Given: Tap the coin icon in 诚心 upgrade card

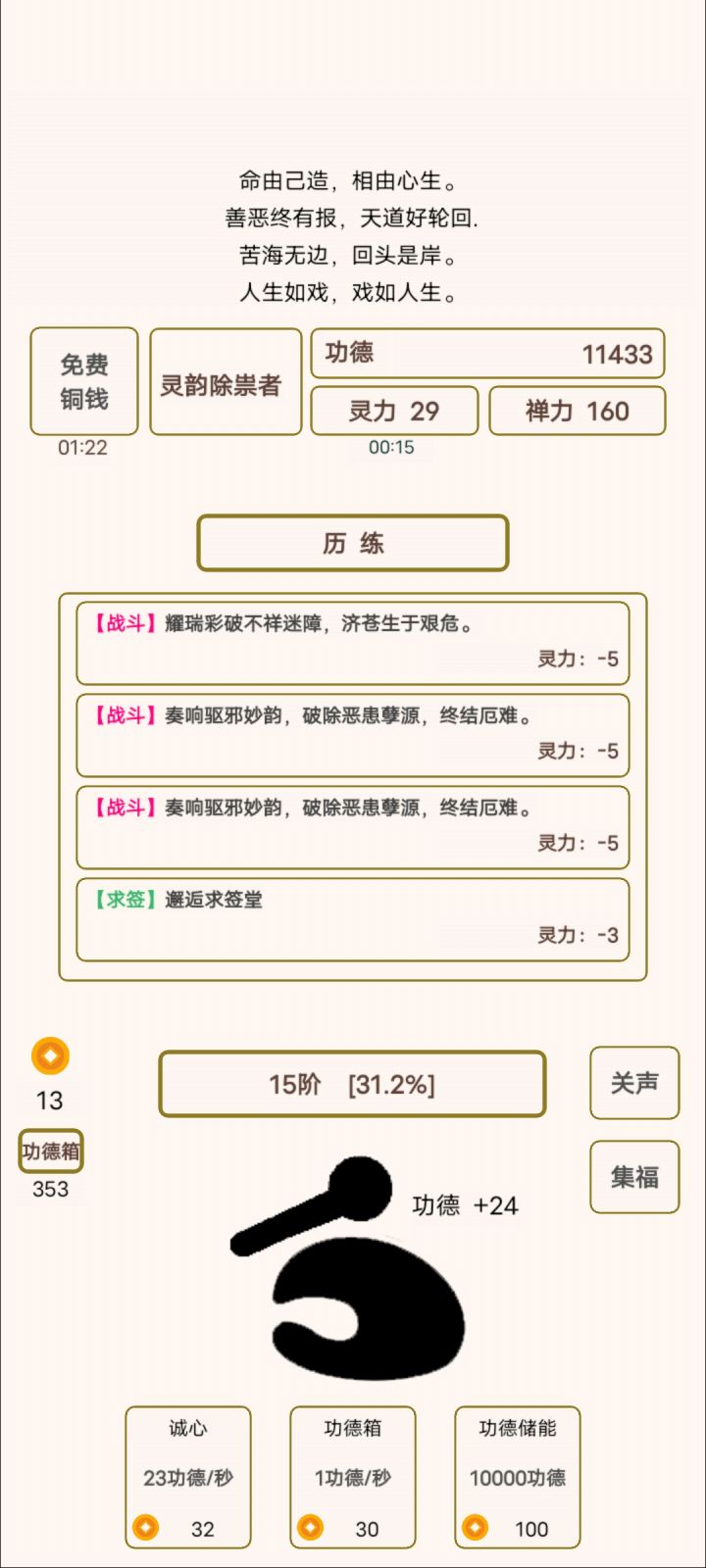Looking at the screenshot, I should 146,1528.
